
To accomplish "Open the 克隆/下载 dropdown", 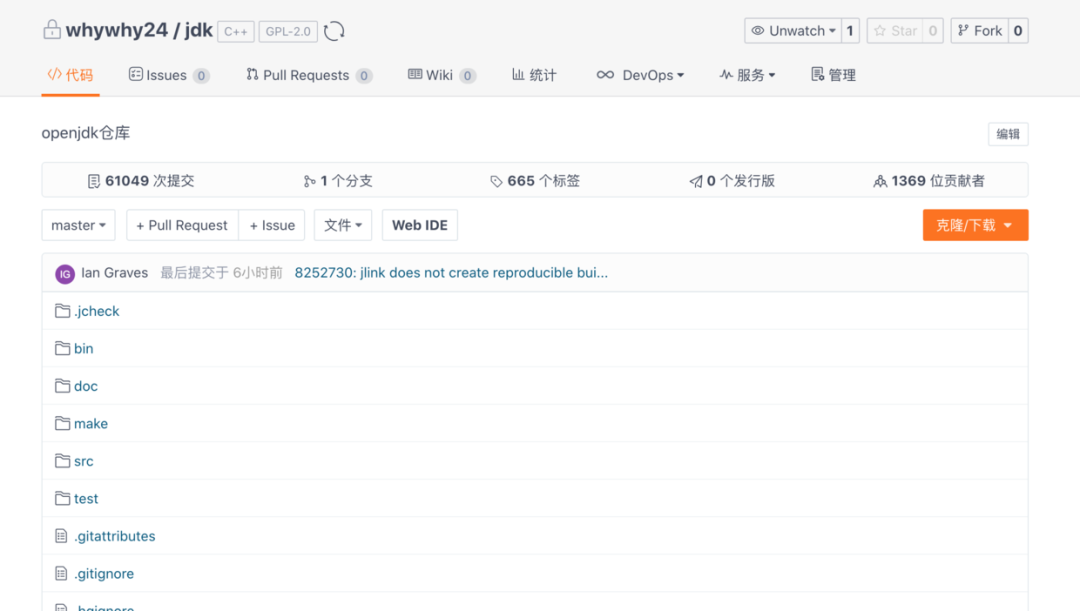I will [x=975, y=225].
